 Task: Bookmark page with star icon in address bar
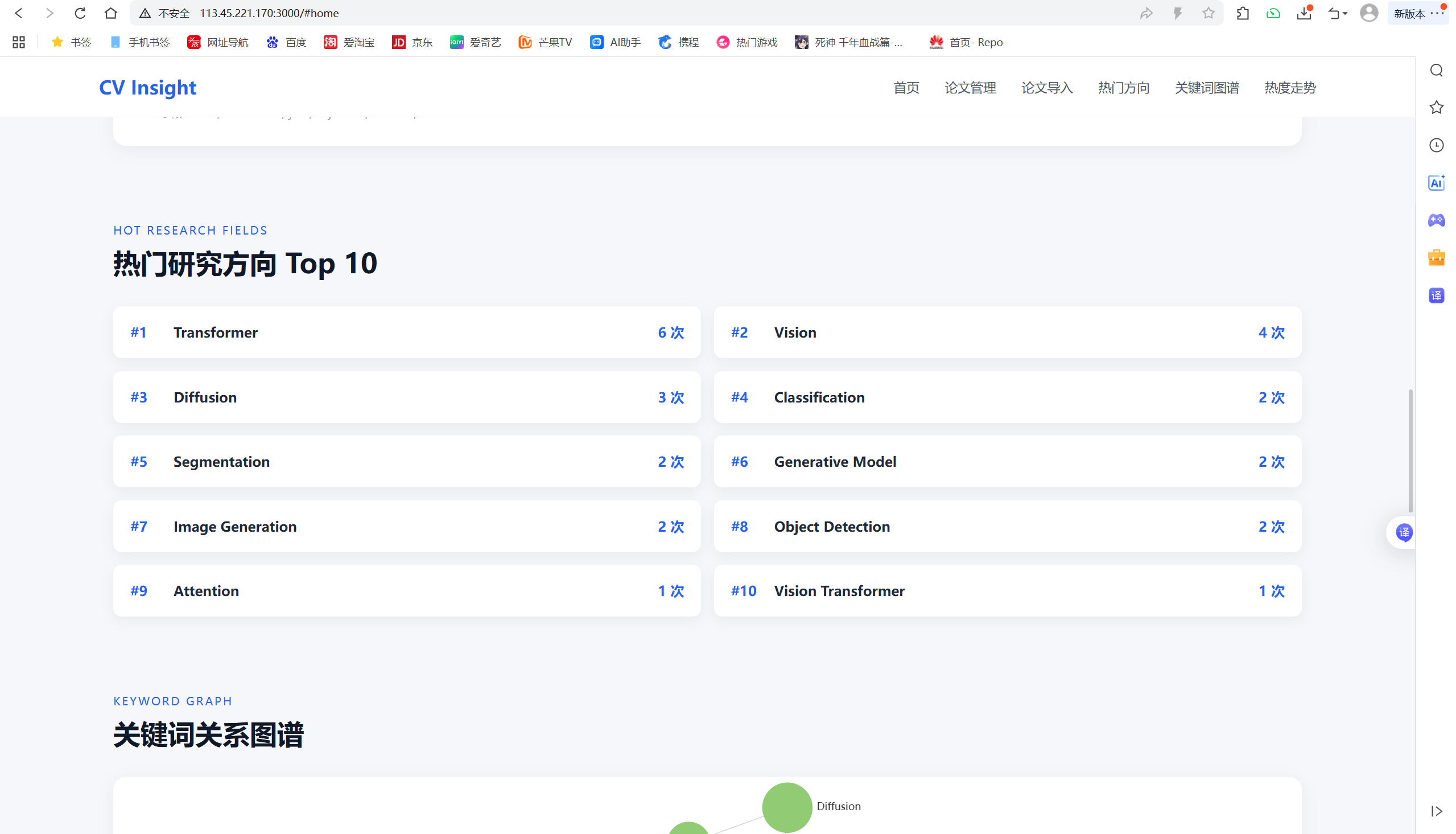click(x=1208, y=13)
